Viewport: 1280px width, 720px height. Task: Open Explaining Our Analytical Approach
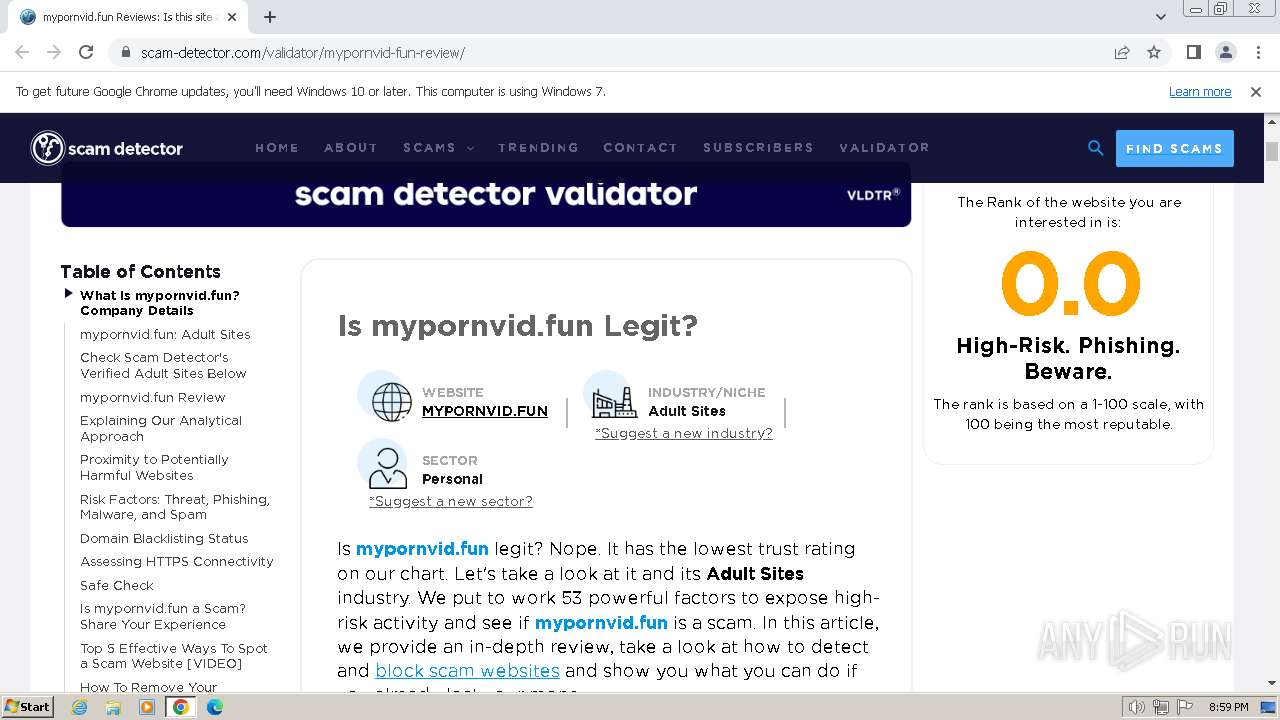point(161,428)
